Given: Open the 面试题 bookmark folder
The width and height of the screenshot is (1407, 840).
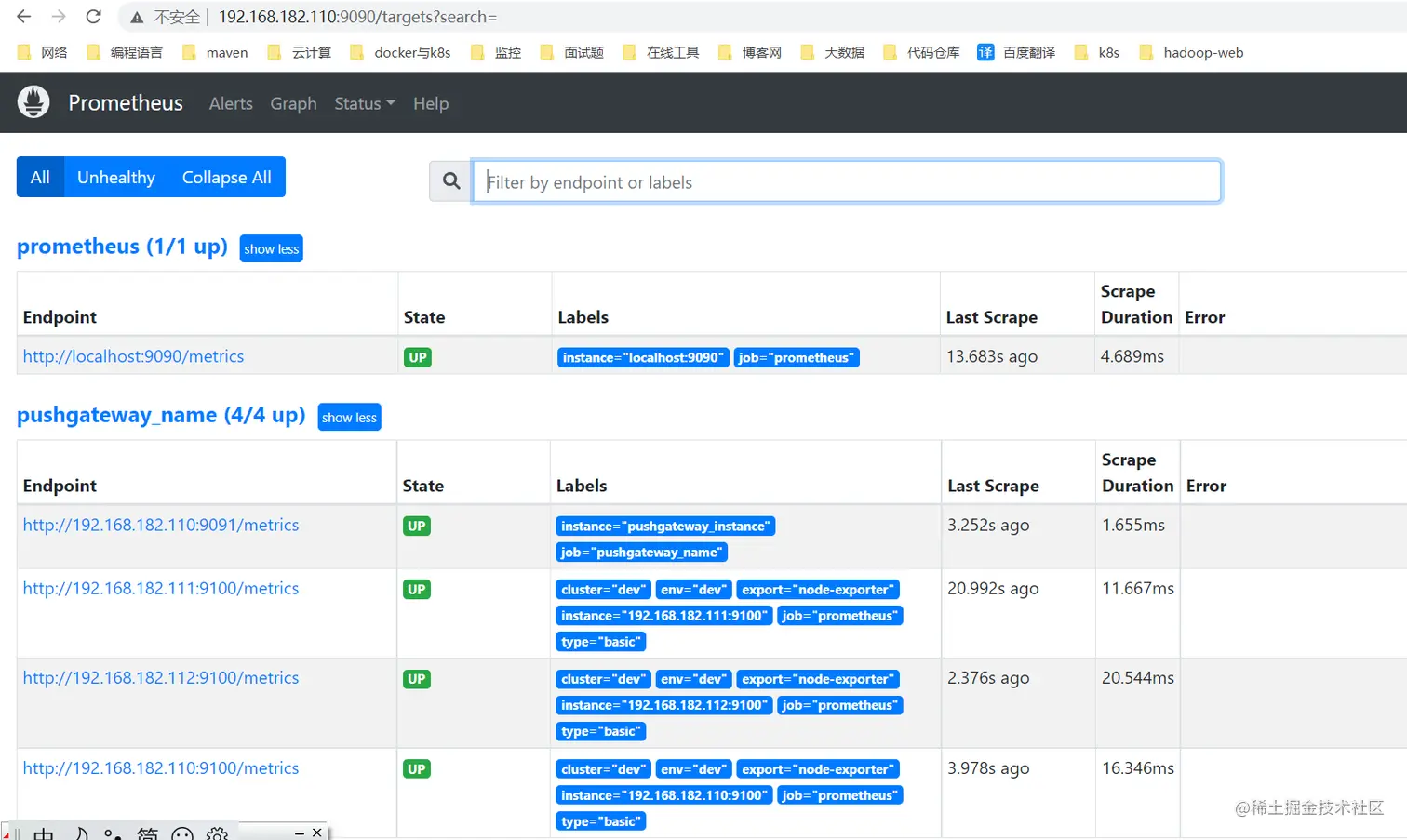Looking at the screenshot, I should click(571, 52).
